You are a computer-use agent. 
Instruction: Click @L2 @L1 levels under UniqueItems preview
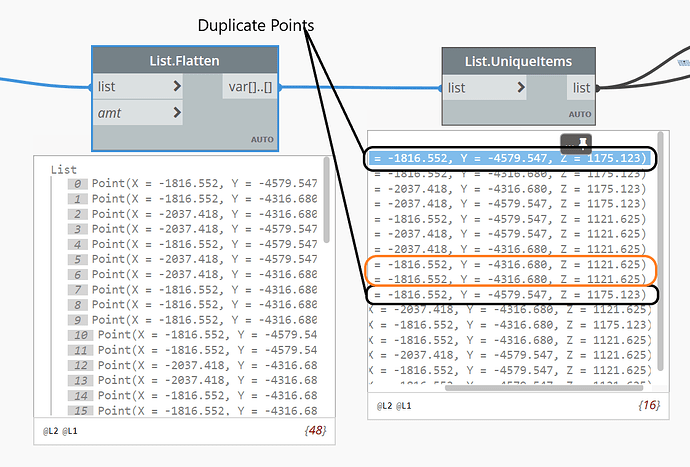coord(394,406)
